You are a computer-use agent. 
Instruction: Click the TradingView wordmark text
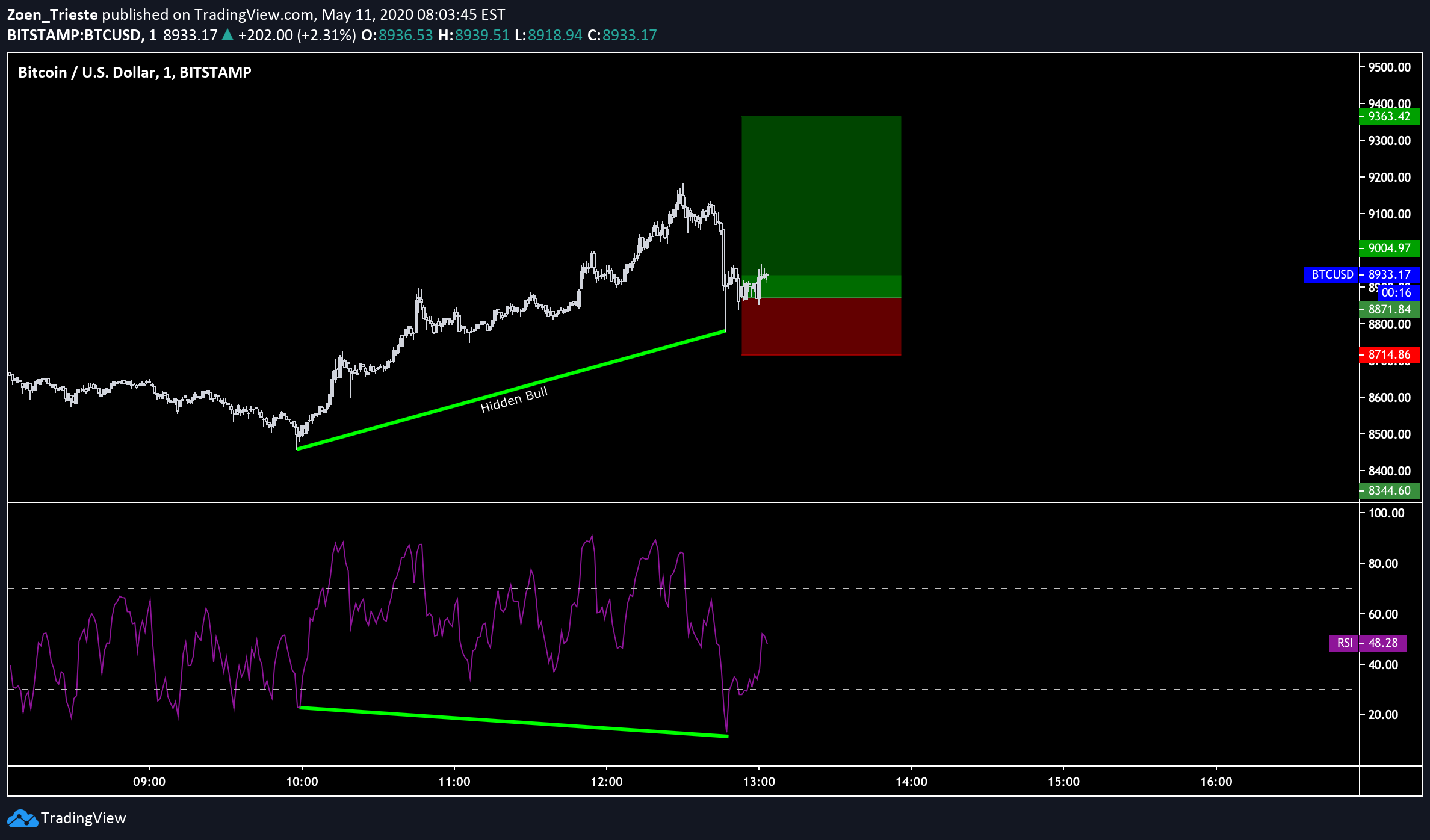coord(84,818)
